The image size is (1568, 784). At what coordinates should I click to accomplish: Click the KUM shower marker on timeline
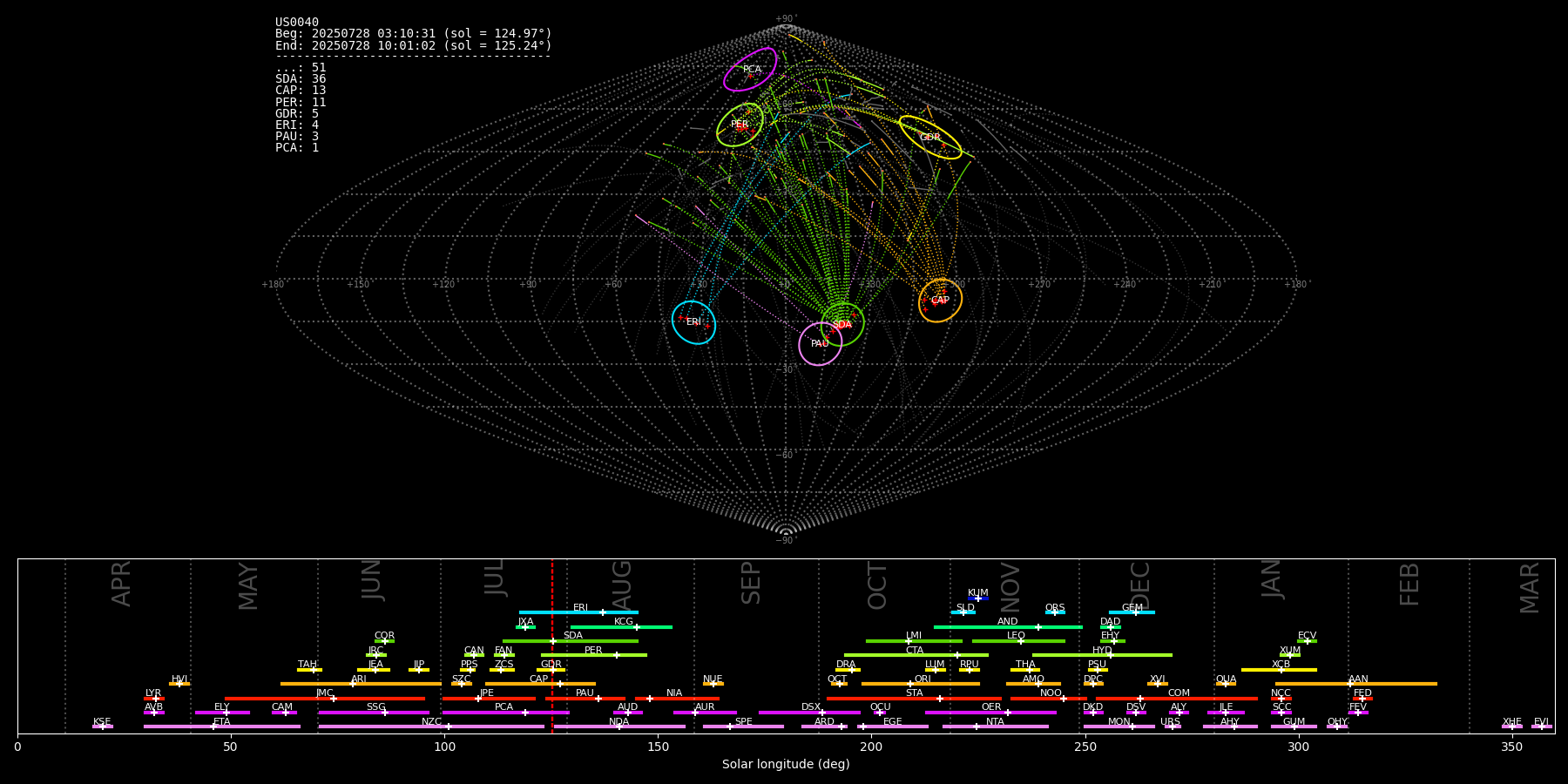click(x=978, y=598)
